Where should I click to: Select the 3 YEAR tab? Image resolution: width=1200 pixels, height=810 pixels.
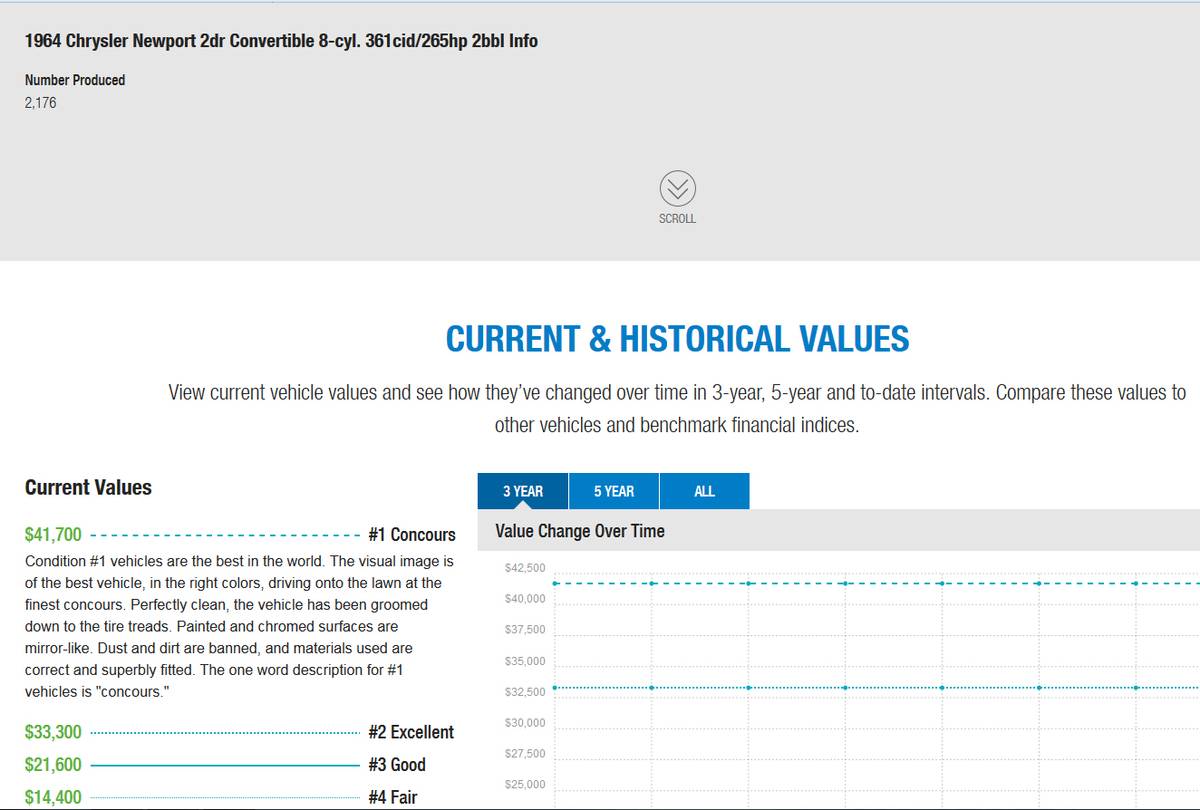point(523,491)
